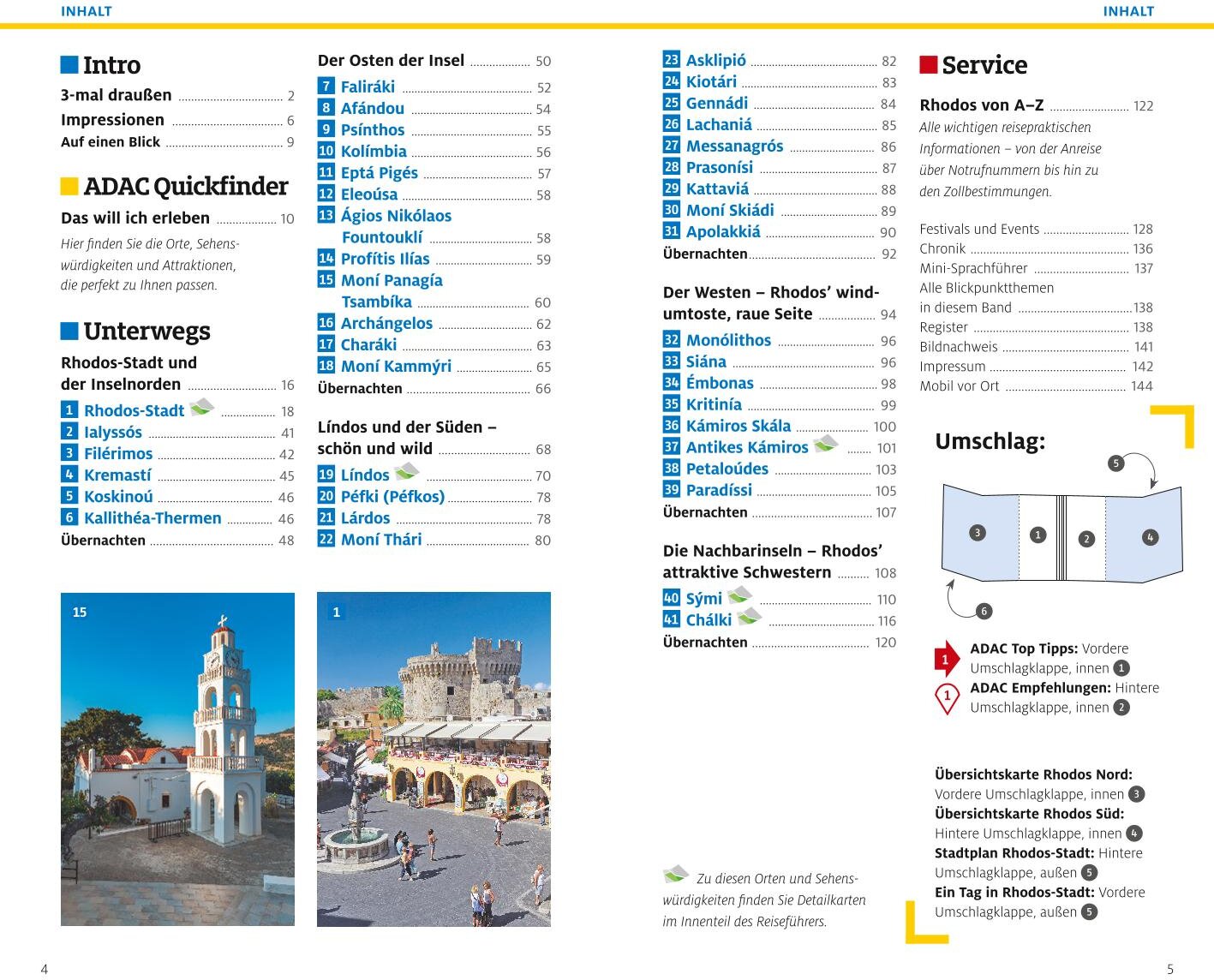
Task: Click the Chronik entry
Action: pyautogui.click(x=1037, y=249)
